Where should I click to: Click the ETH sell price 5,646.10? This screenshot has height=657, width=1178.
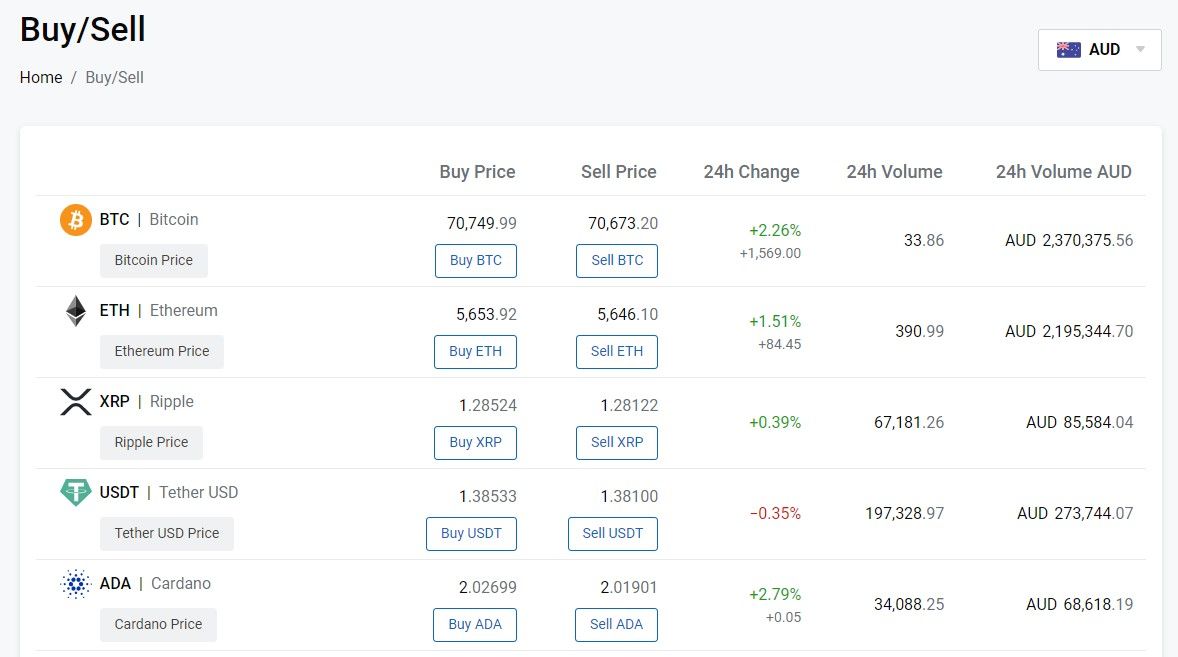coord(627,314)
